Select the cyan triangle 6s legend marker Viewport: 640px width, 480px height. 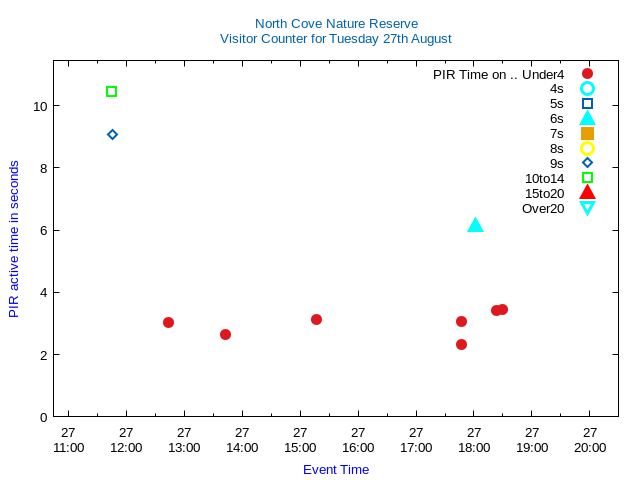click(x=587, y=118)
